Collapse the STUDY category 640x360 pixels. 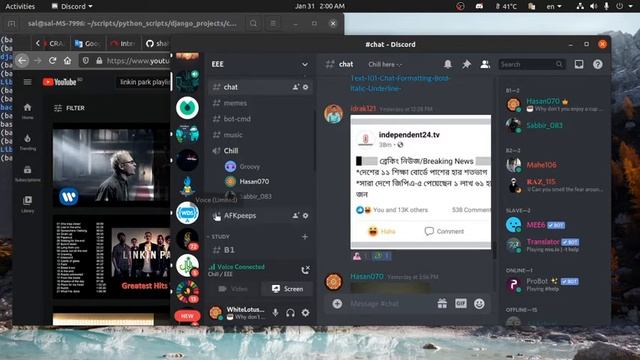click(x=220, y=237)
